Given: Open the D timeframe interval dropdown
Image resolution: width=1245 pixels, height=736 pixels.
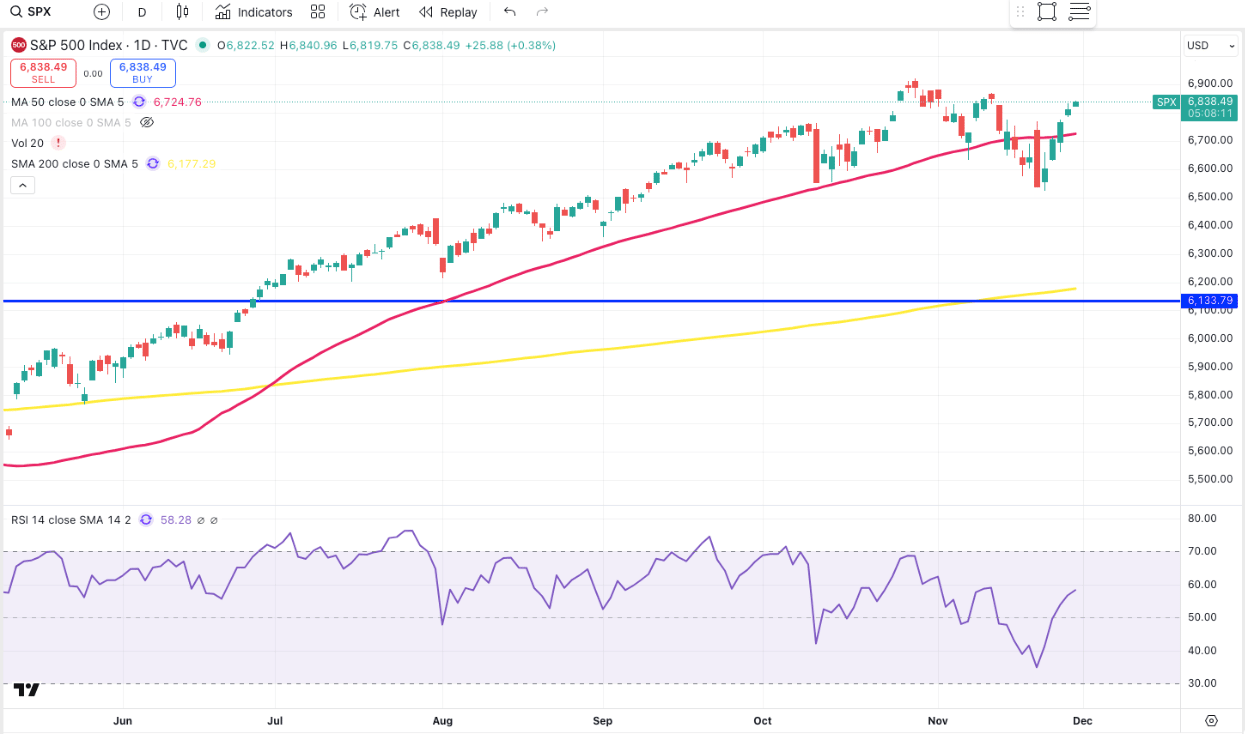Looking at the screenshot, I should point(141,12).
